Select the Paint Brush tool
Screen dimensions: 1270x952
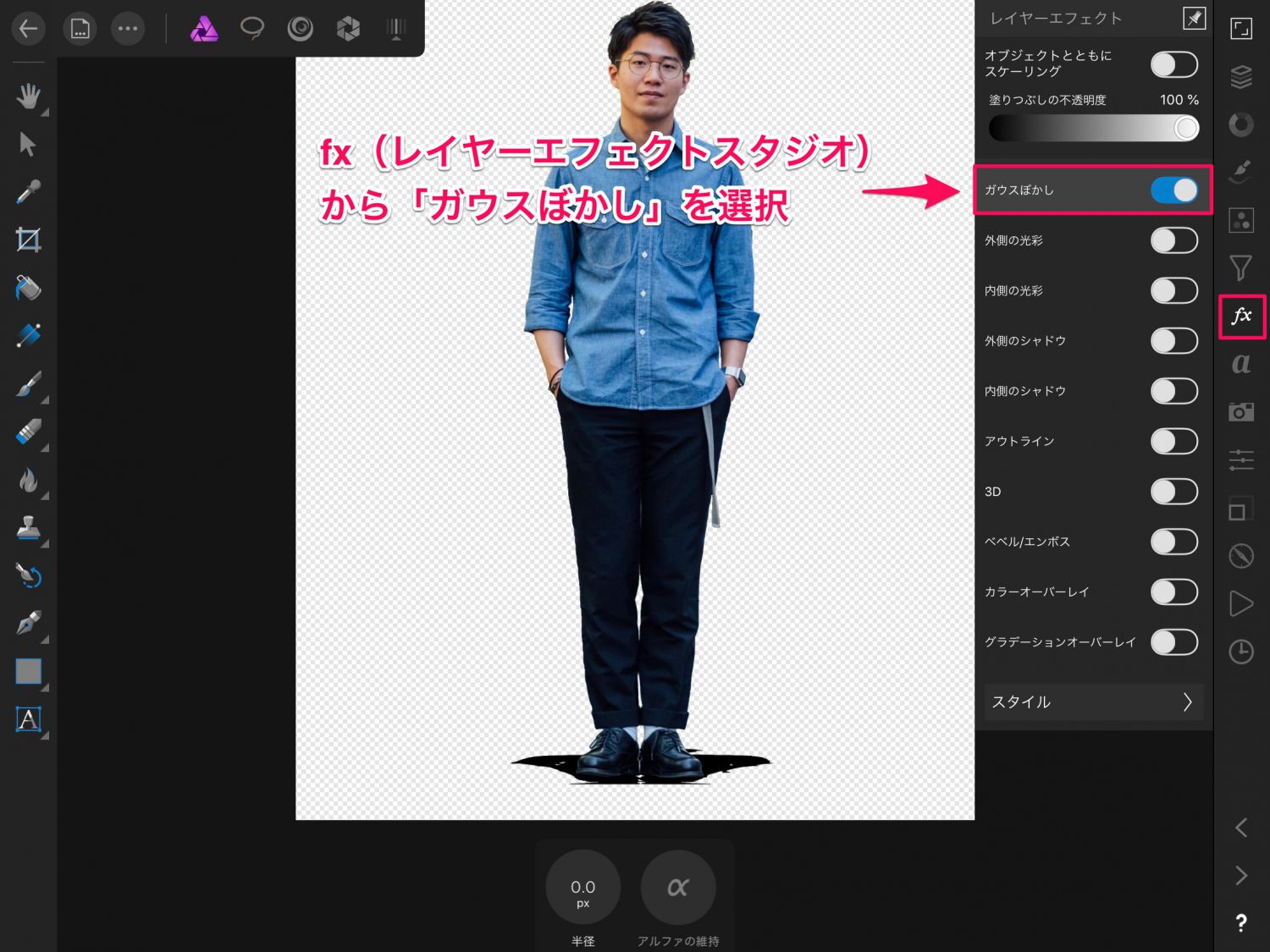(x=28, y=385)
